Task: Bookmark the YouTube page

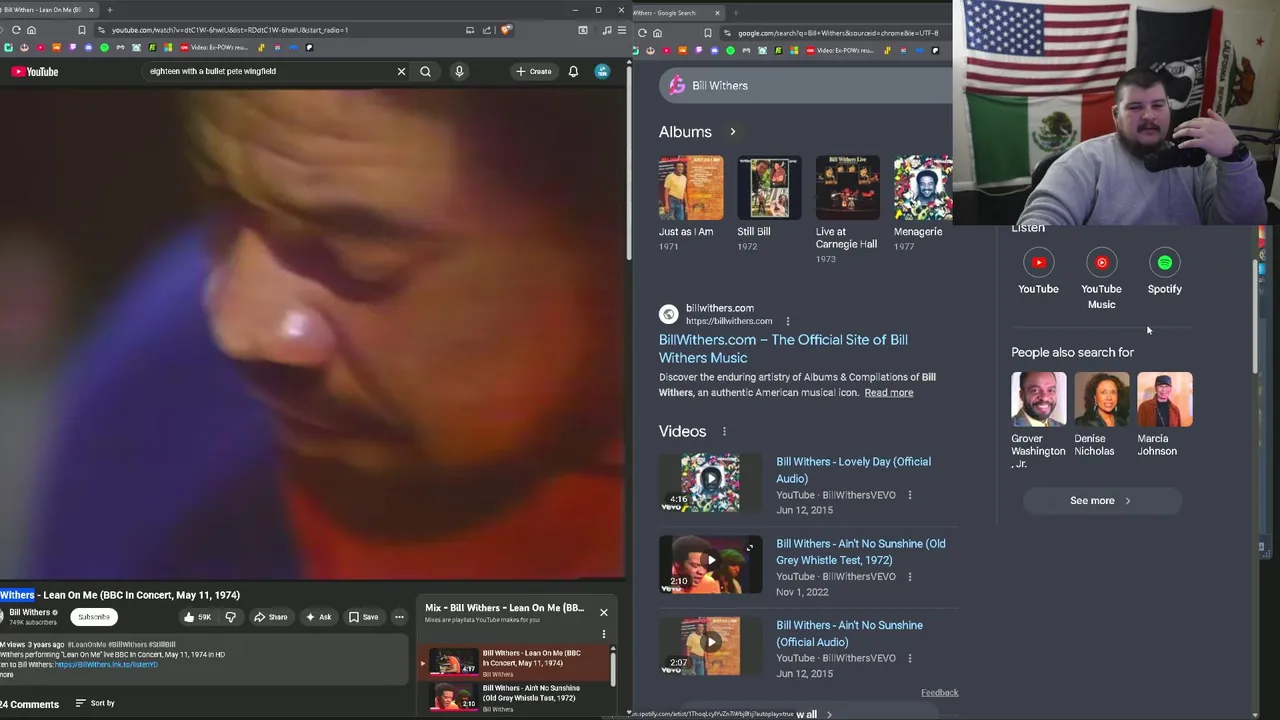Action: pyautogui.click(x=82, y=30)
